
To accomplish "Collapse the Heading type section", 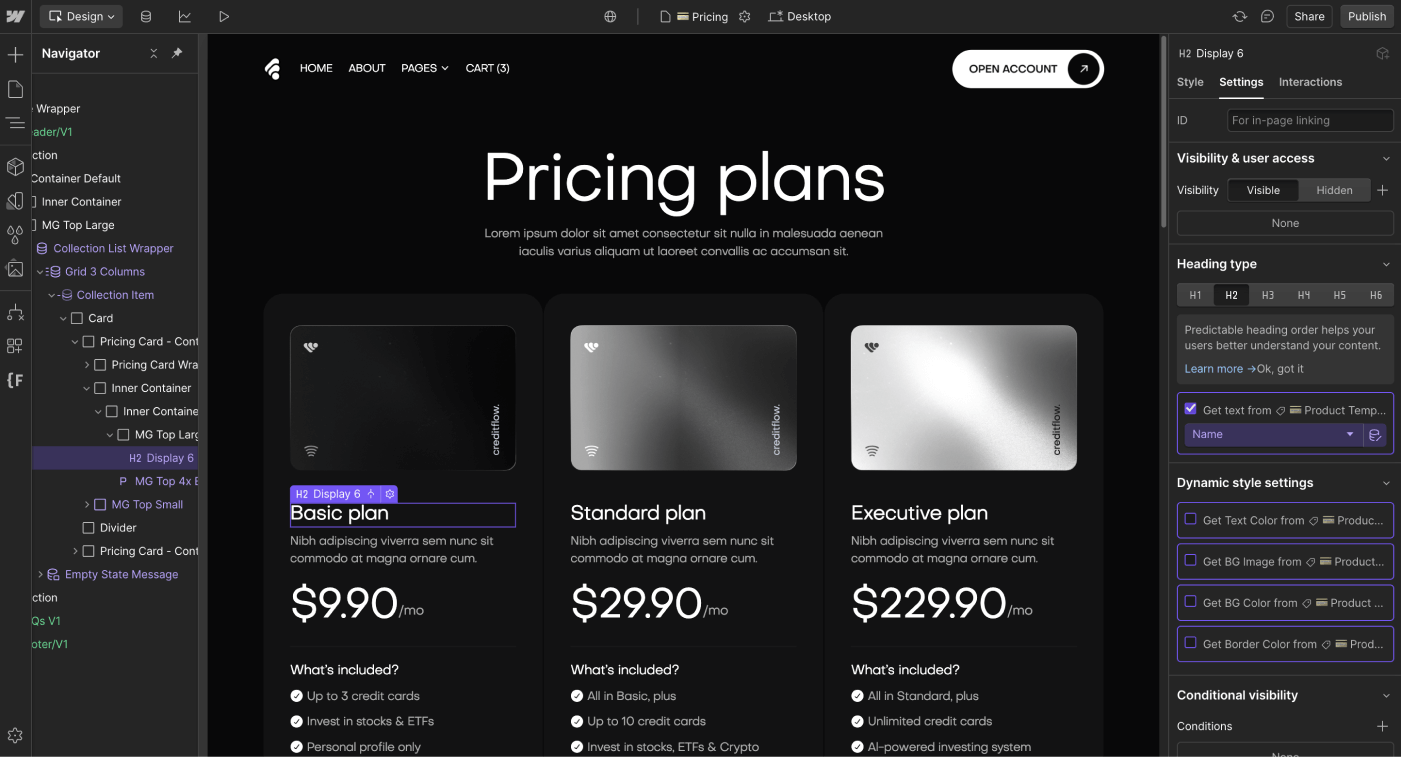I will [x=1386, y=263].
